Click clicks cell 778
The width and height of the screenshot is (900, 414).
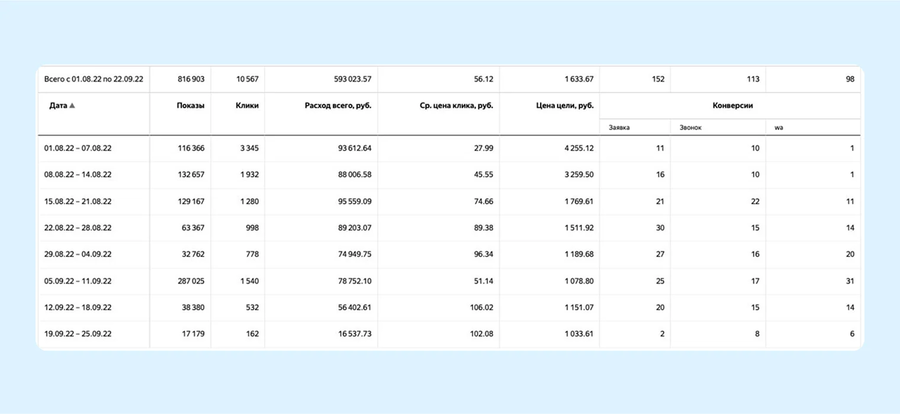[x=253, y=254]
